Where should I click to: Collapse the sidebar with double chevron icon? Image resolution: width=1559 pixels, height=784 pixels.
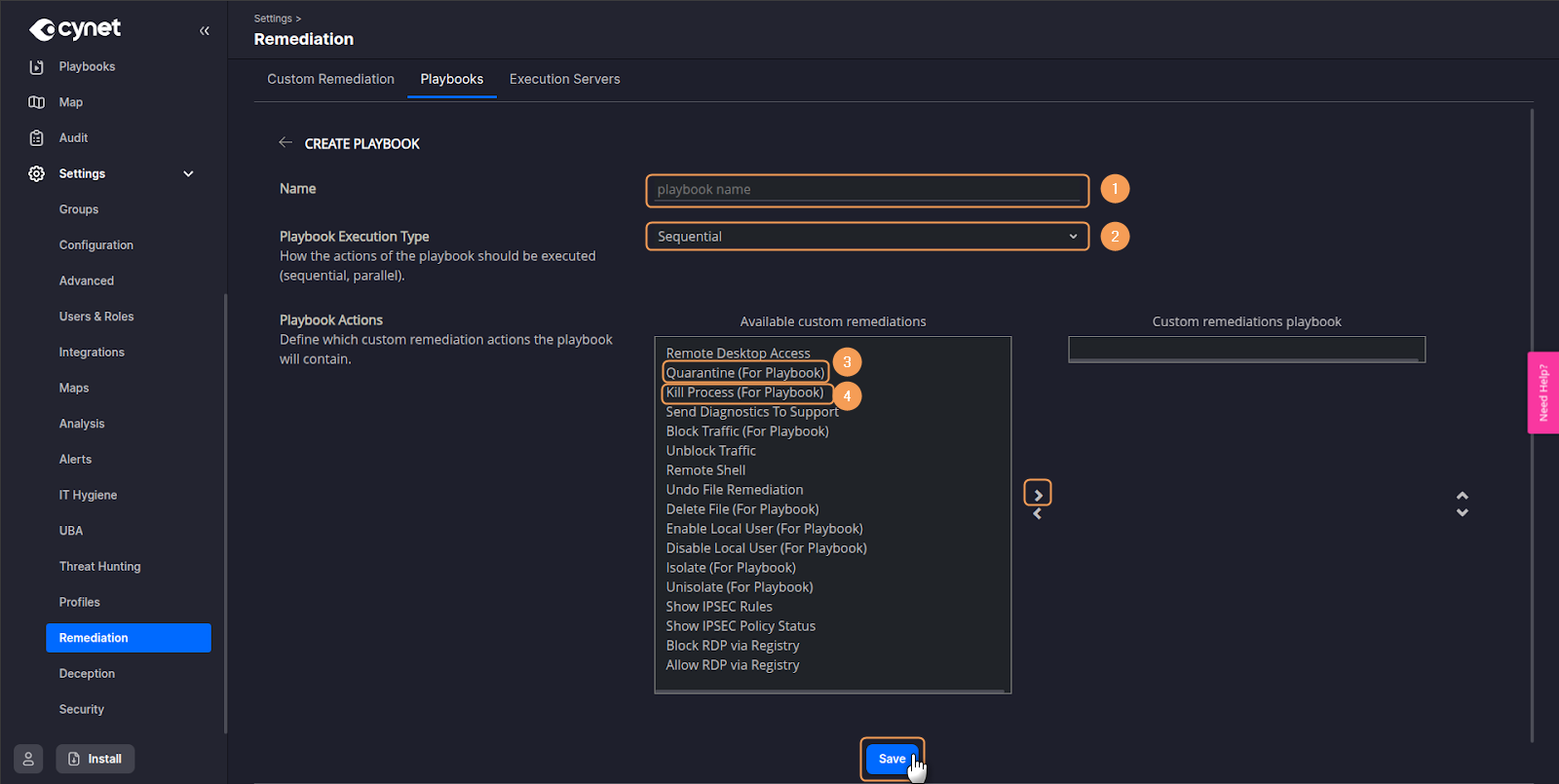(x=205, y=31)
